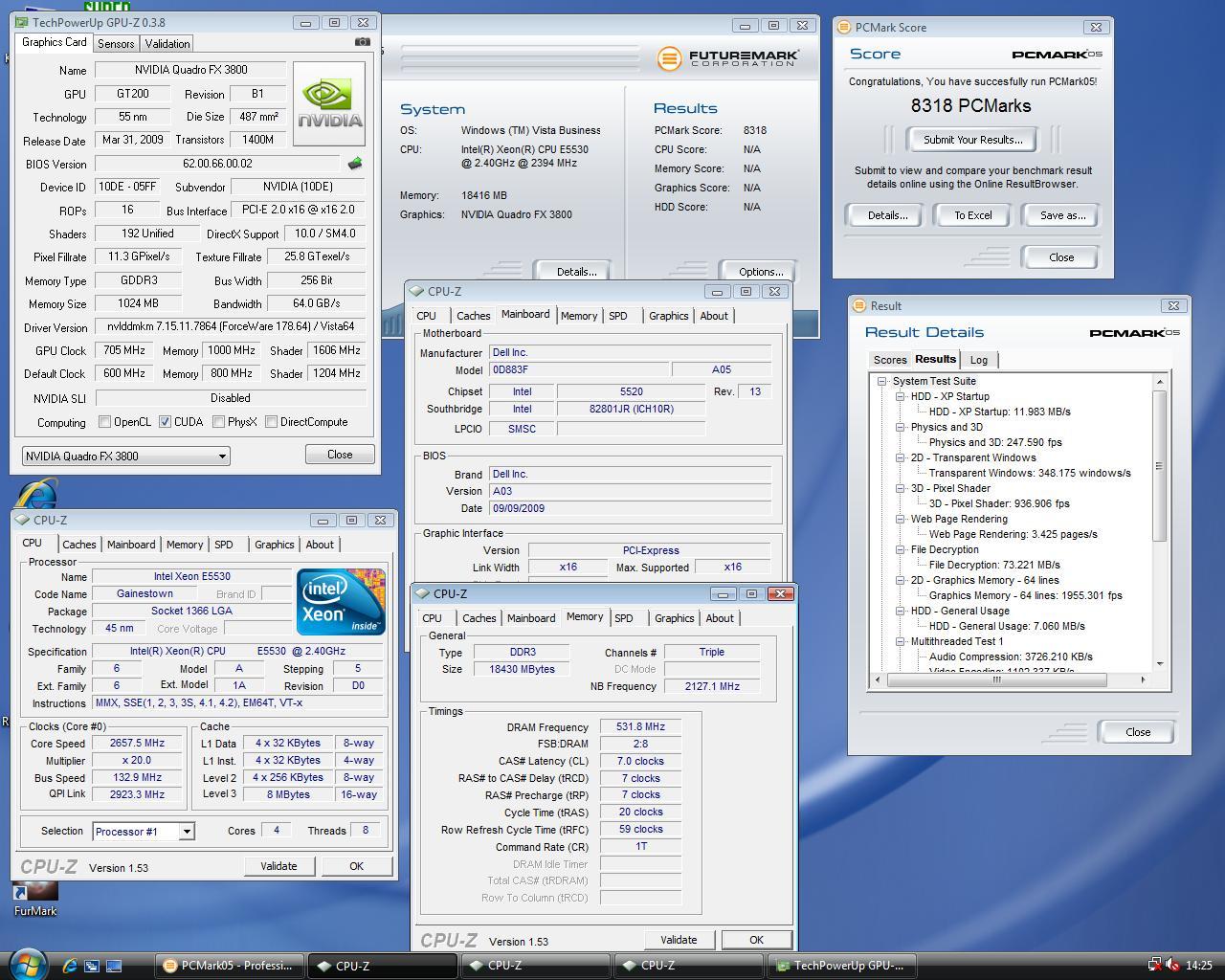Open SPD tab in CPU-Z Memory window
Image resolution: width=1225 pixels, height=980 pixels.
click(x=624, y=618)
